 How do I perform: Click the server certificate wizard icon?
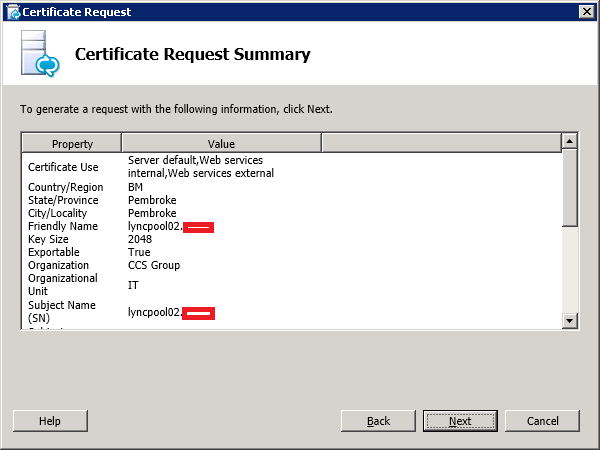38,55
